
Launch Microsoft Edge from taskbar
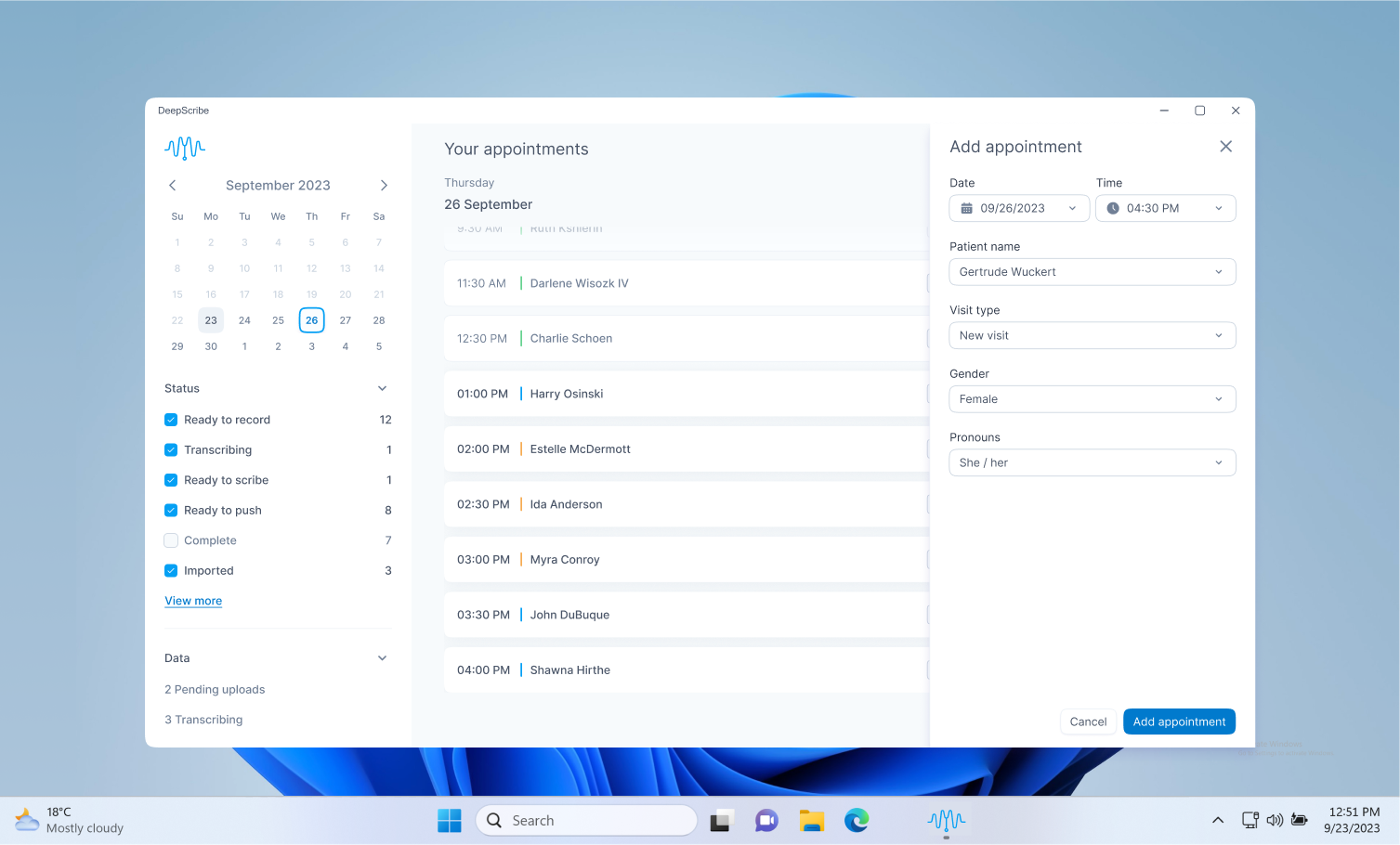click(857, 821)
